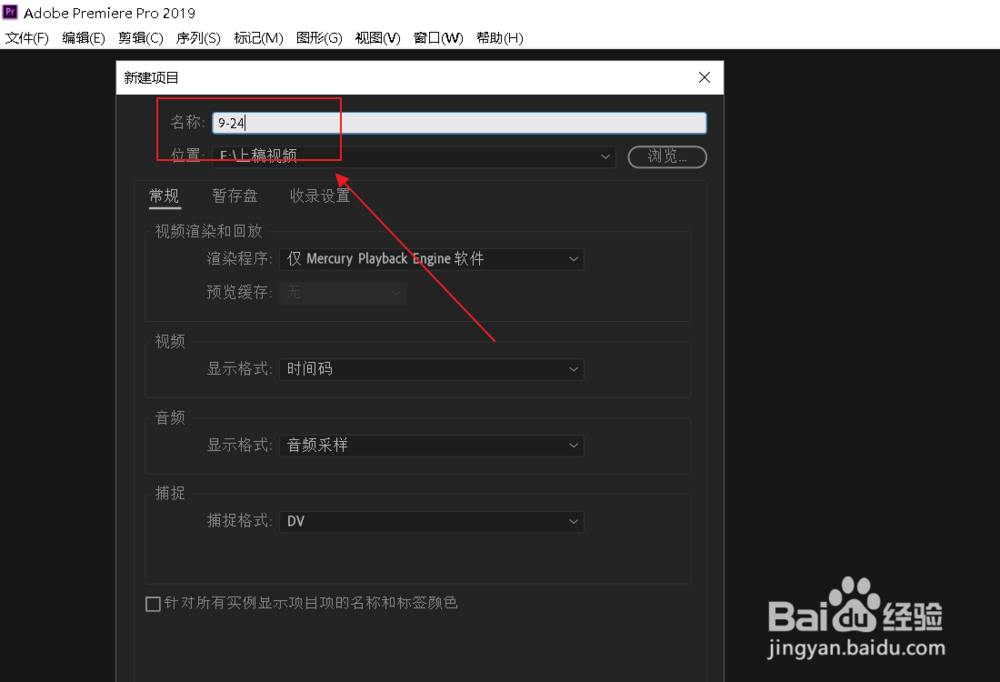
Task: Switch to the 暂存盘 tab
Action: point(235,196)
